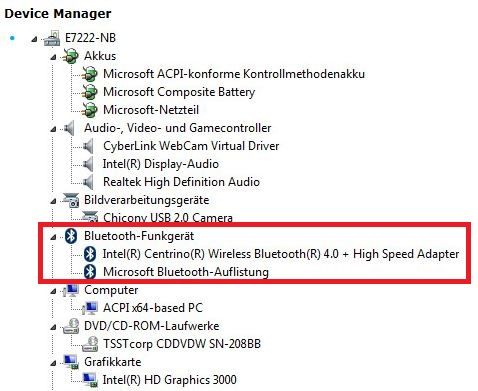Collapse the Computer category
This screenshot has width=478, height=391.
(x=53, y=291)
